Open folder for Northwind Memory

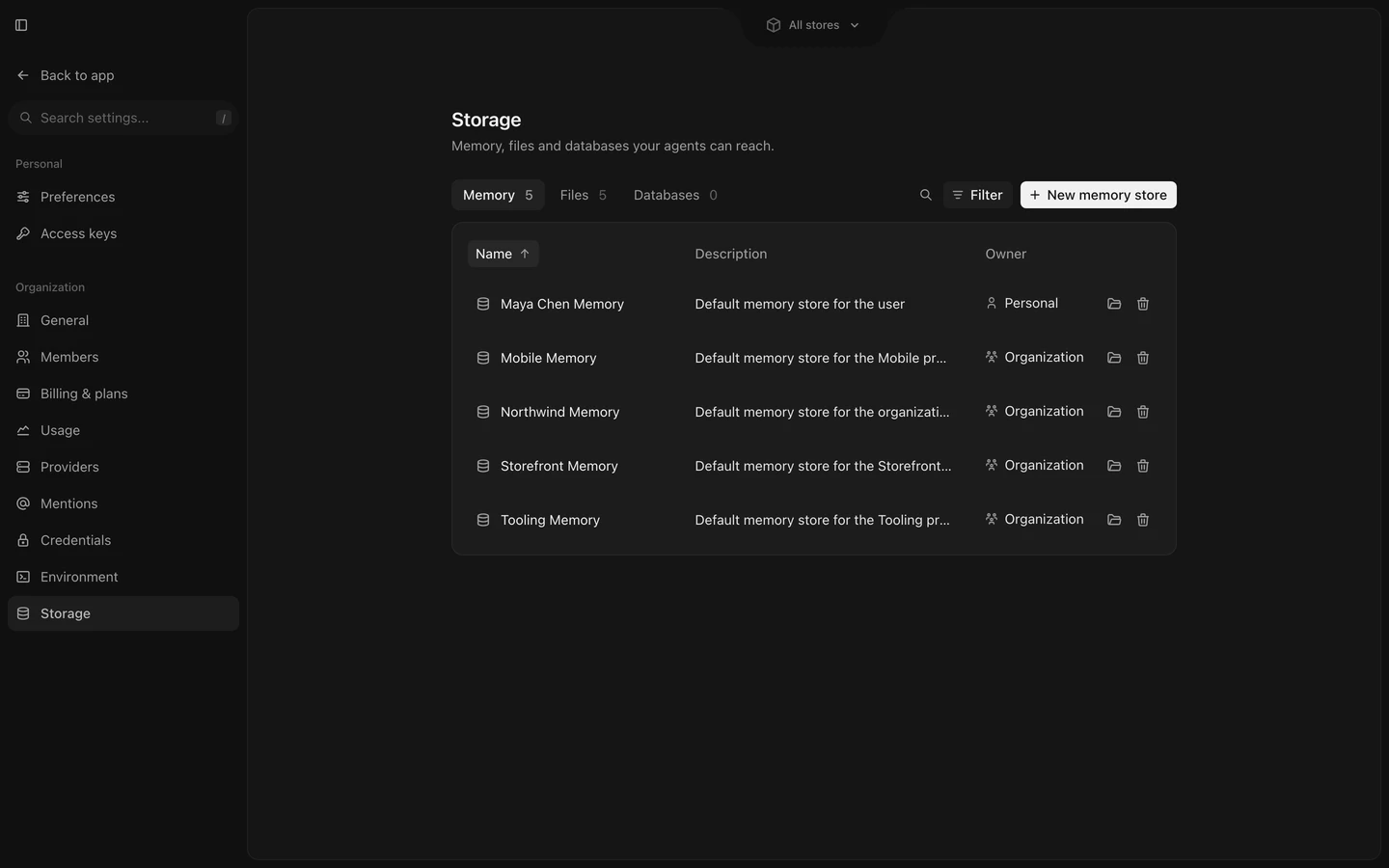point(1114,412)
